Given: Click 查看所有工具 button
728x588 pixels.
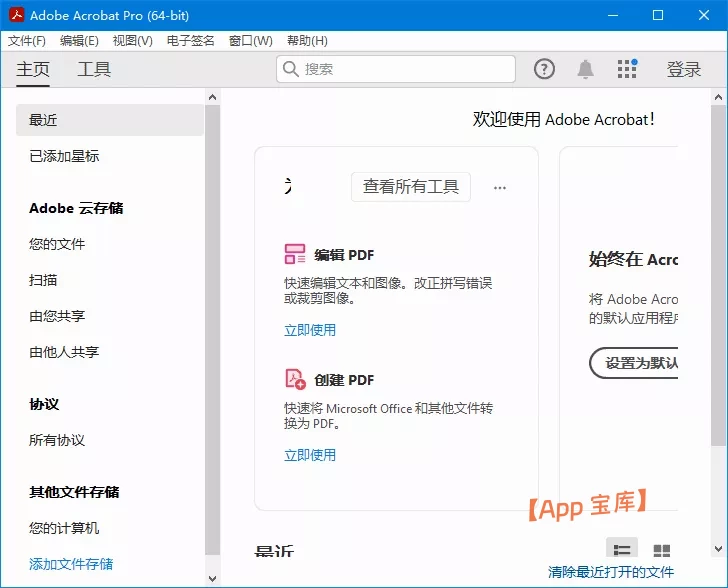Looking at the screenshot, I should point(411,187).
